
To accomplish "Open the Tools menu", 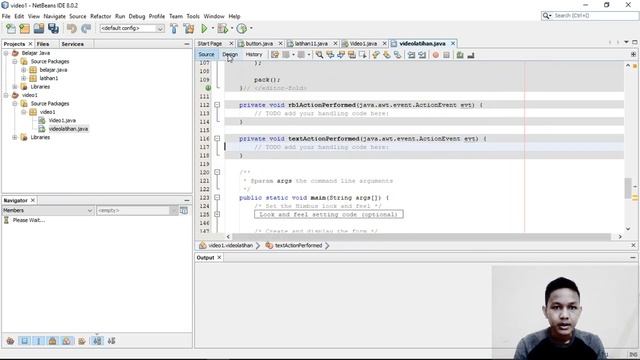I will click(x=193, y=16).
